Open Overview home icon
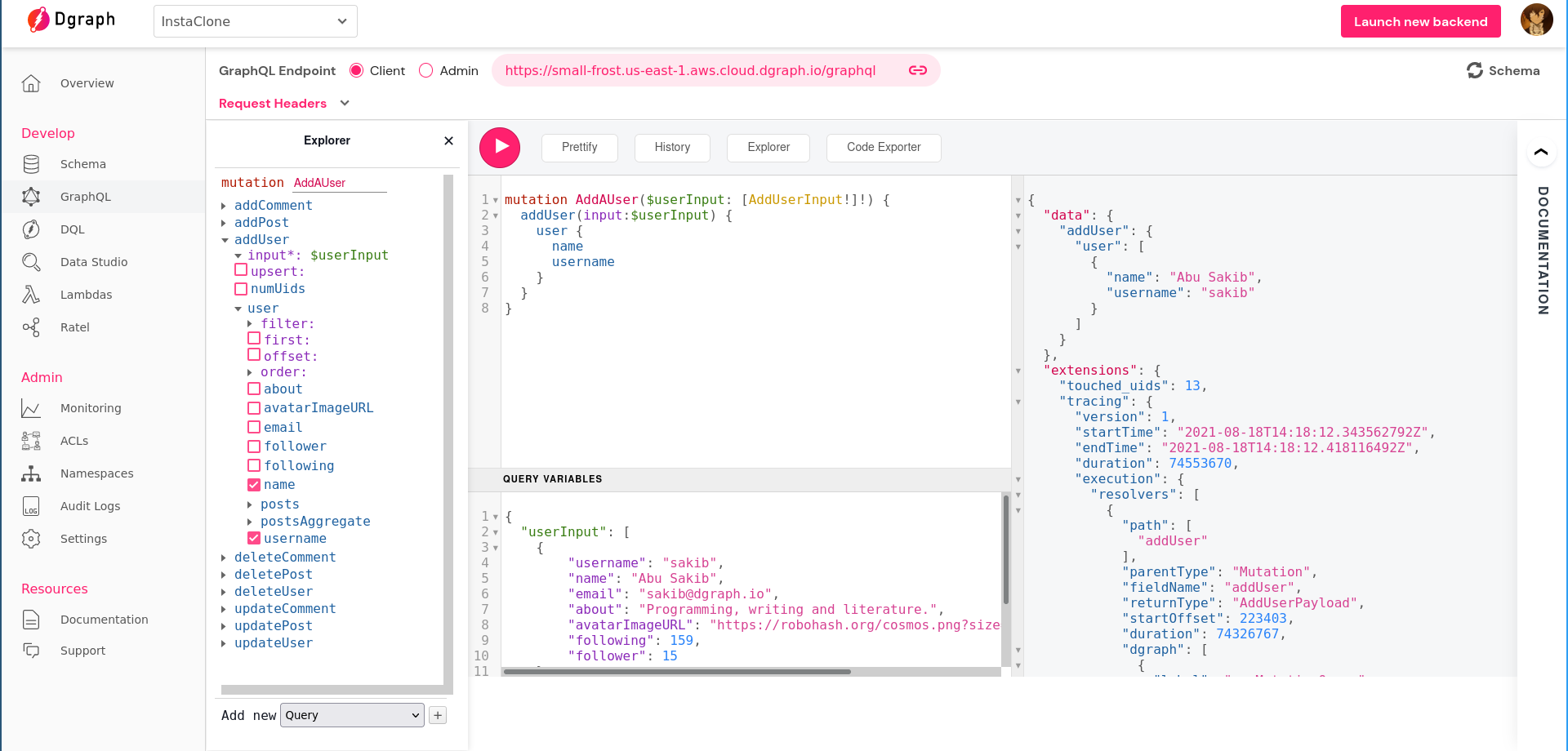The height and width of the screenshot is (751, 1568). click(31, 83)
